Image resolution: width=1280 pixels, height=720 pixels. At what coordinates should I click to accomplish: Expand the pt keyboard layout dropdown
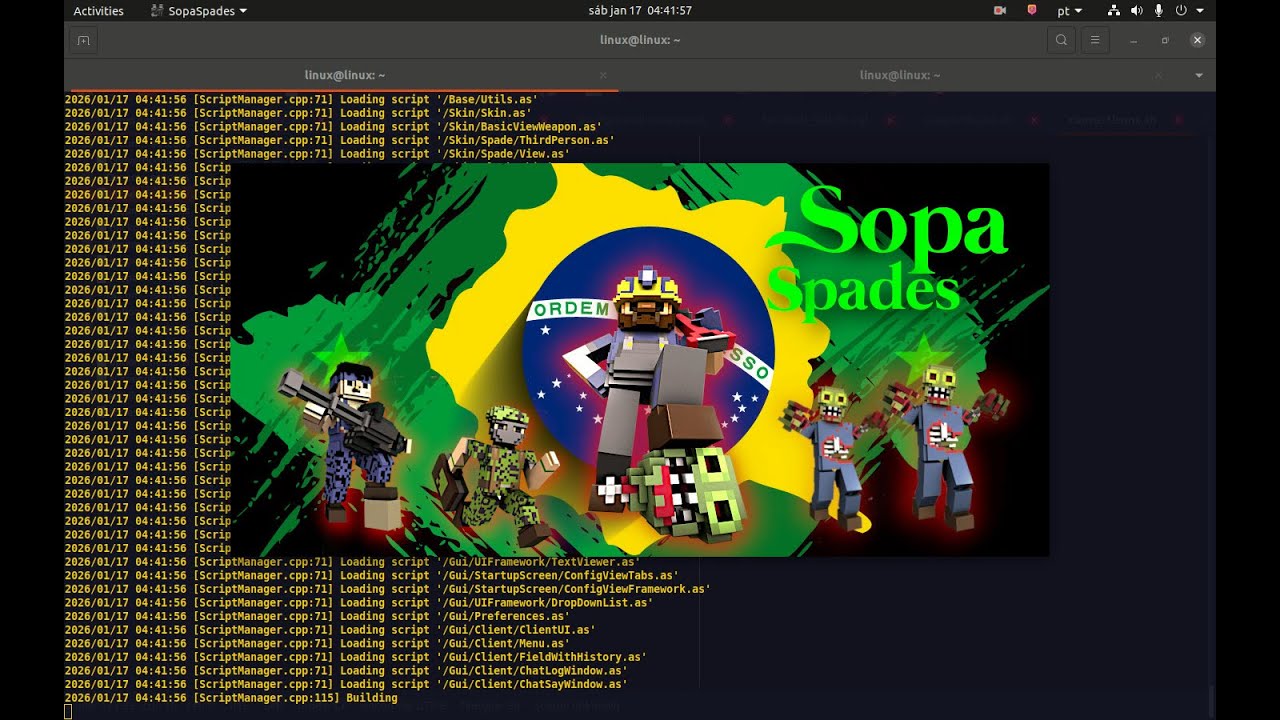[x=1069, y=11]
